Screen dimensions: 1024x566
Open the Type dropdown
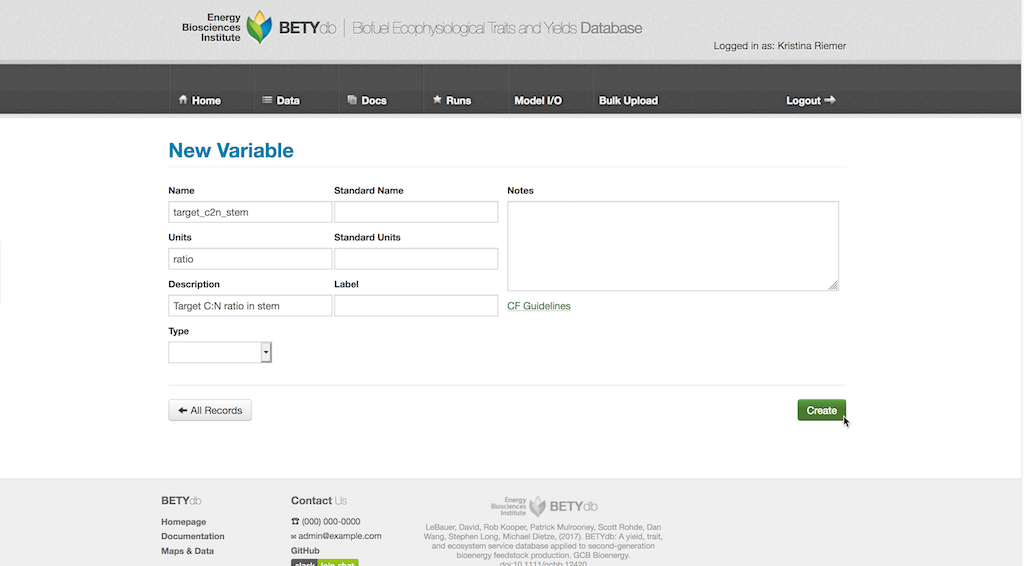220,352
